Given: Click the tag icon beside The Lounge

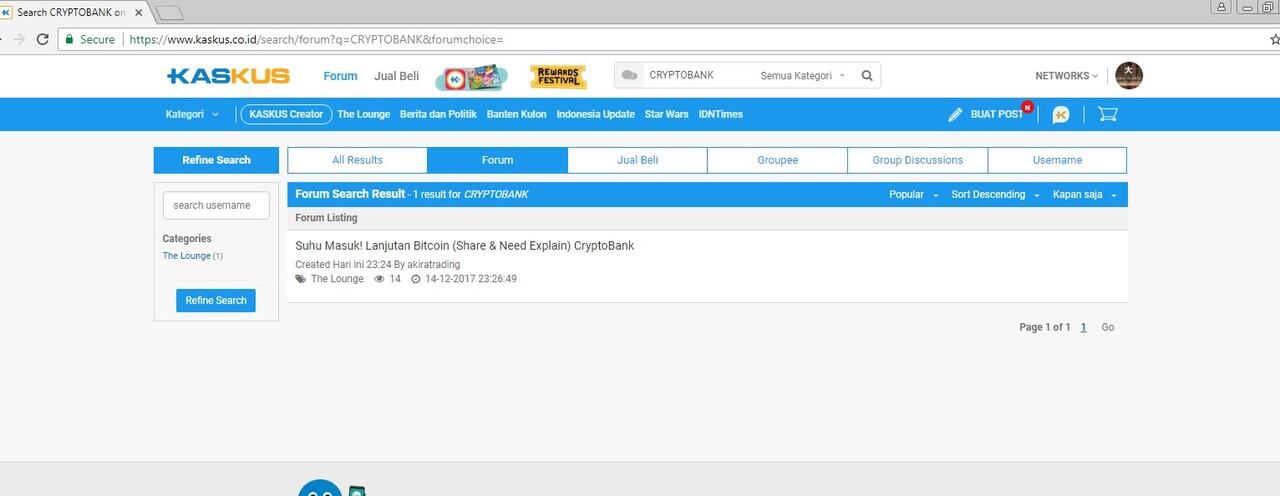Looking at the screenshot, I should [x=301, y=279].
